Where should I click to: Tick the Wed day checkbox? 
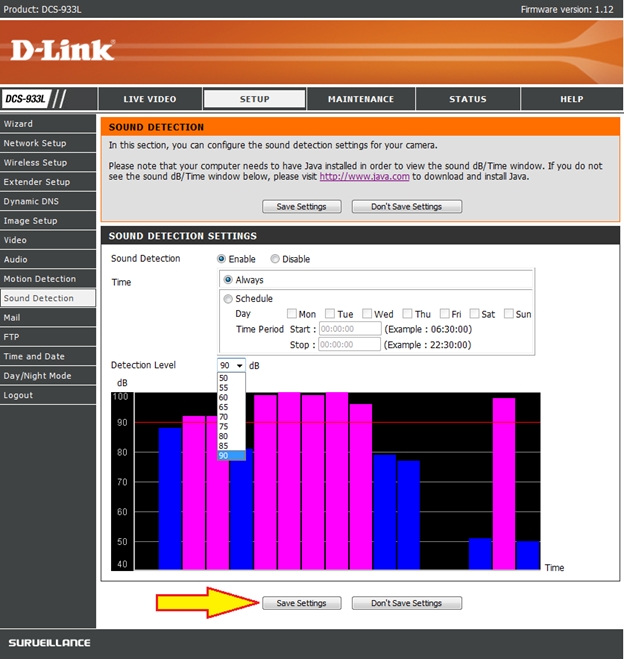tap(368, 314)
